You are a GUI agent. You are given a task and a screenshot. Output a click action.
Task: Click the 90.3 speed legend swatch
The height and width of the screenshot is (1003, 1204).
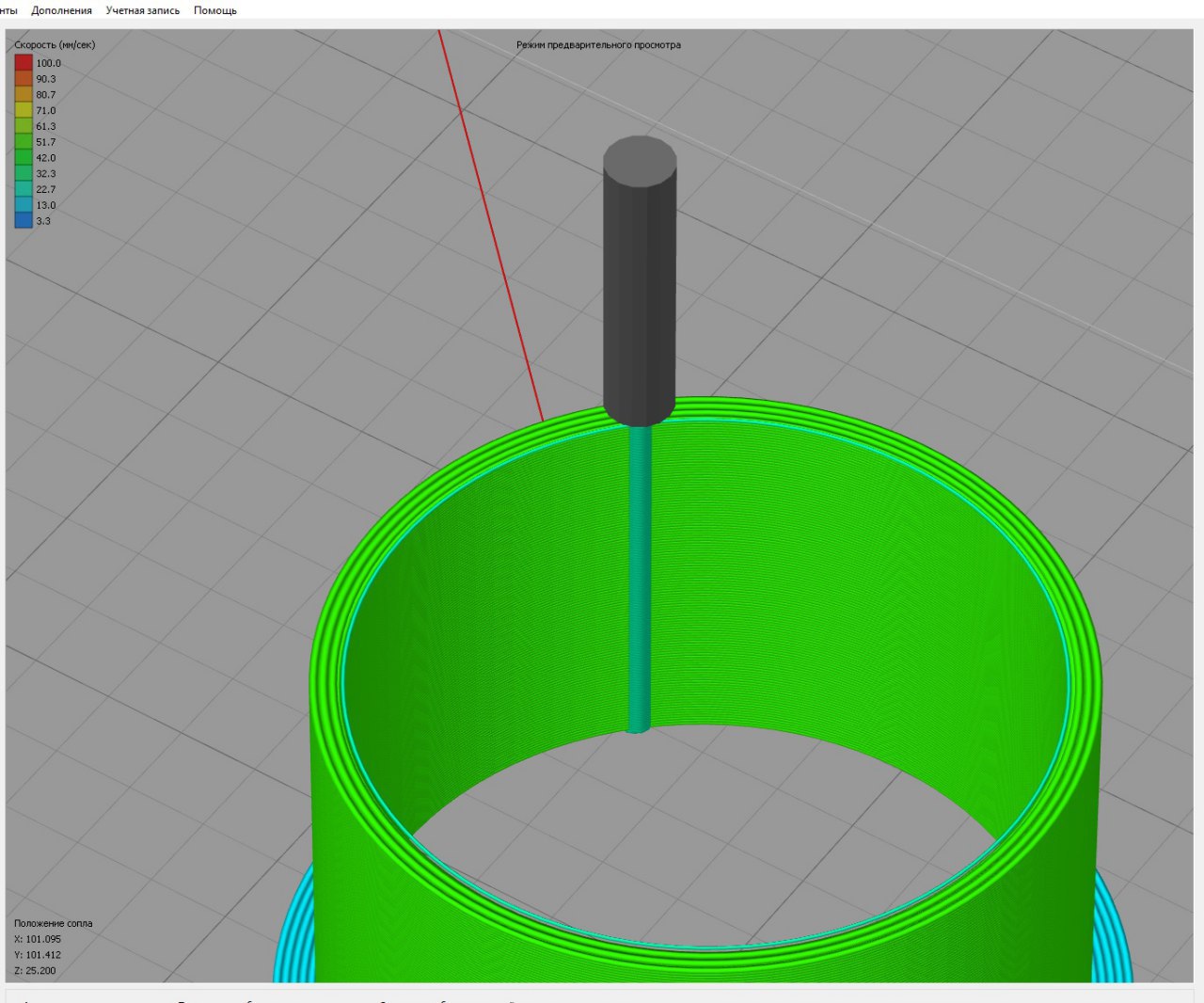[24, 79]
